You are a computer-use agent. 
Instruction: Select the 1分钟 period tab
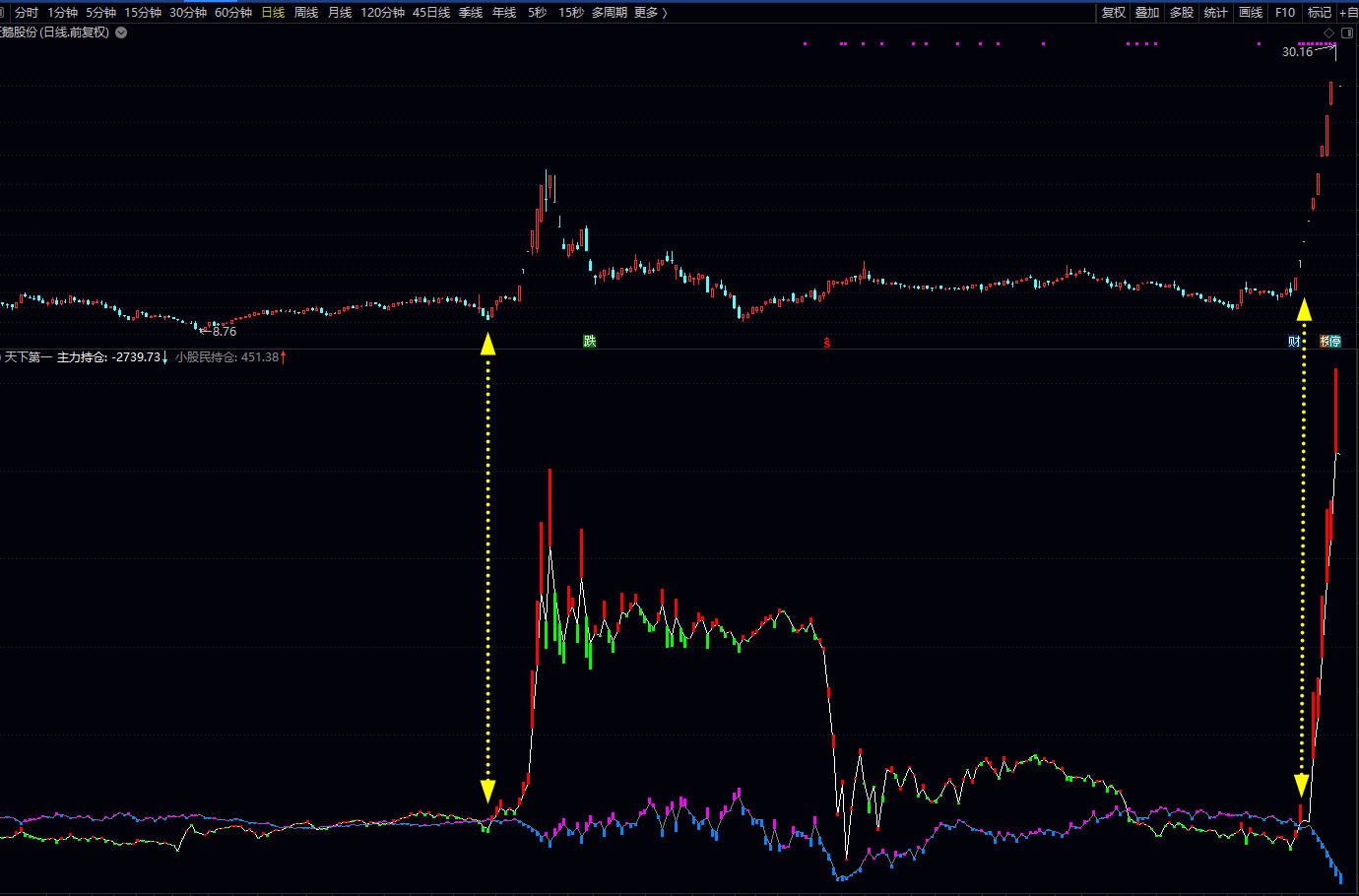point(62,13)
